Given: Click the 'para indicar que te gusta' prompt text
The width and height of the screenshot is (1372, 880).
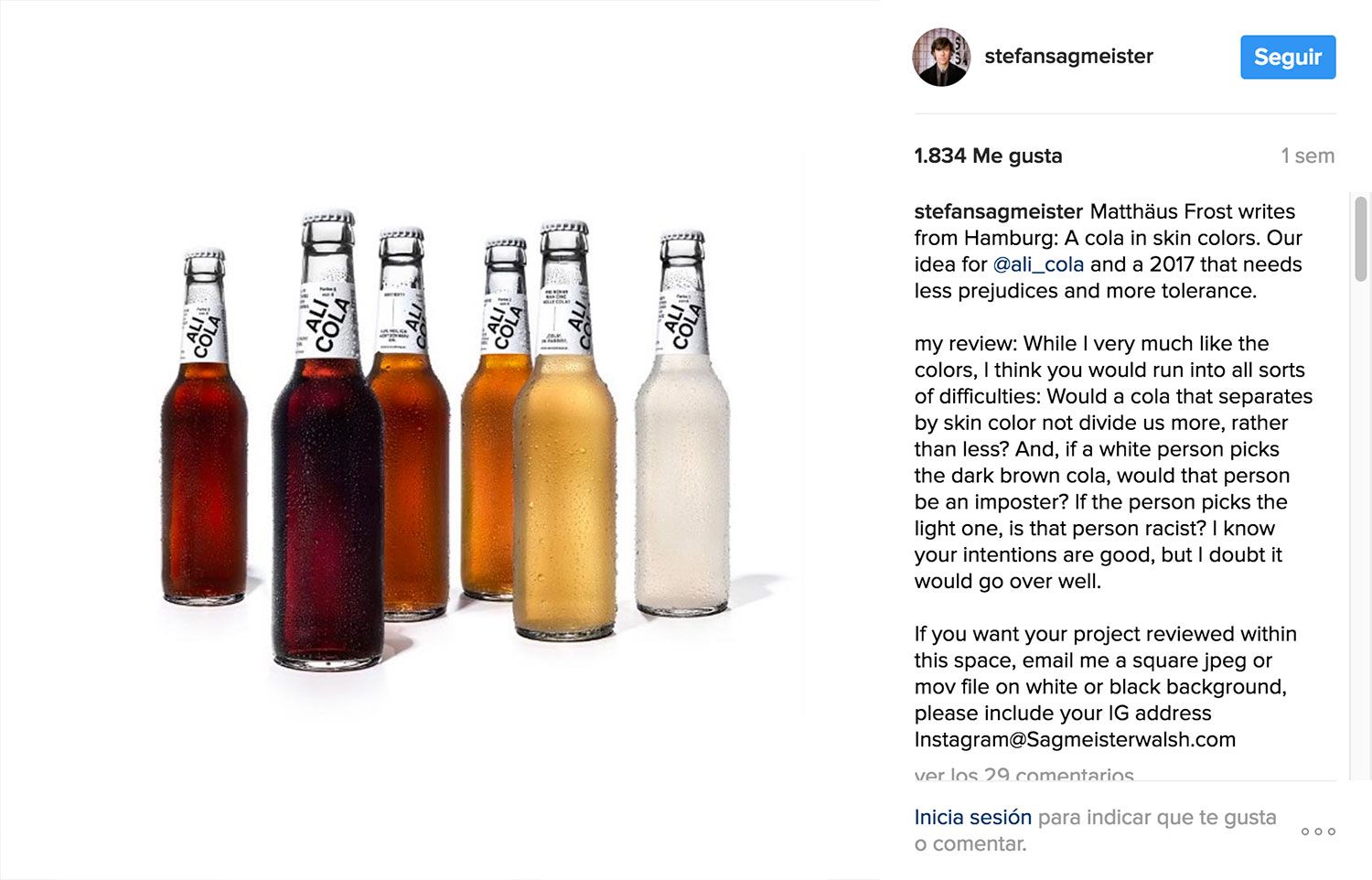Looking at the screenshot, I should click(1157, 817).
